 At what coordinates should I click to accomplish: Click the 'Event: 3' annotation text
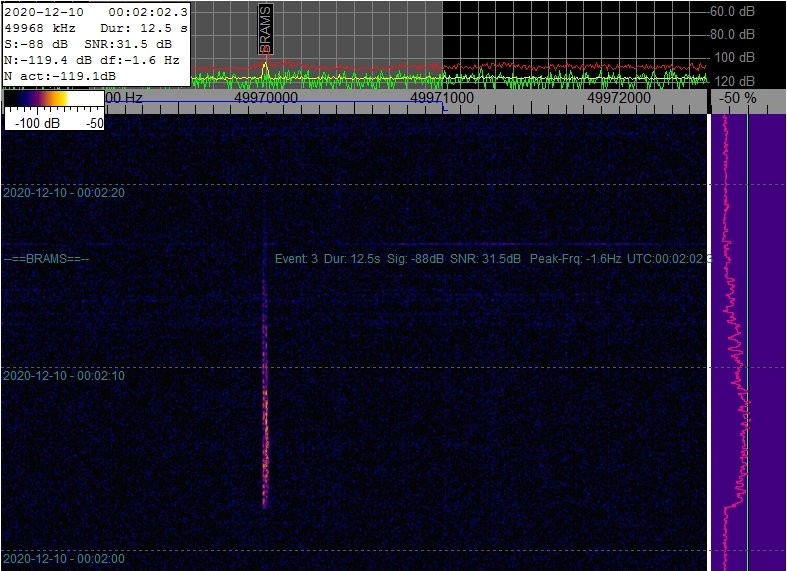click(x=296, y=259)
